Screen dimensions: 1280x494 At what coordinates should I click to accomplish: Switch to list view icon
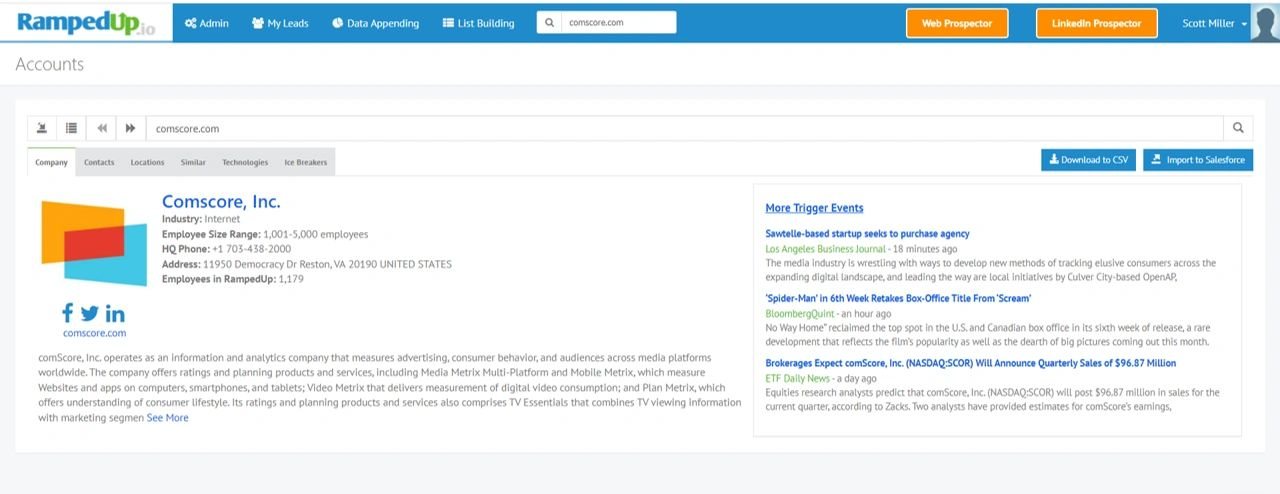tap(72, 128)
